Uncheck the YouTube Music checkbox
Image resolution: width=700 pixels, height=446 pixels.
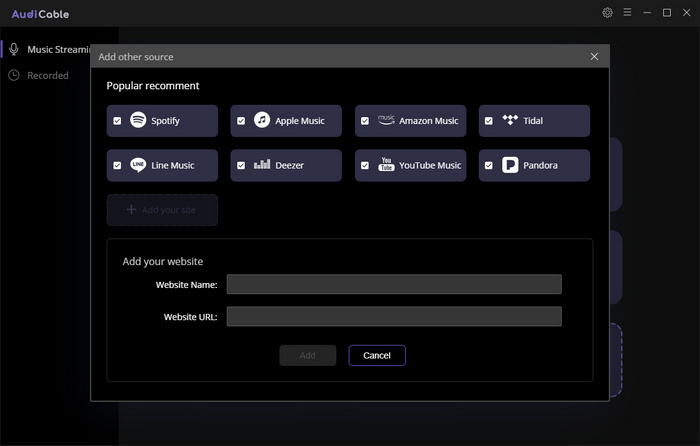coord(365,165)
